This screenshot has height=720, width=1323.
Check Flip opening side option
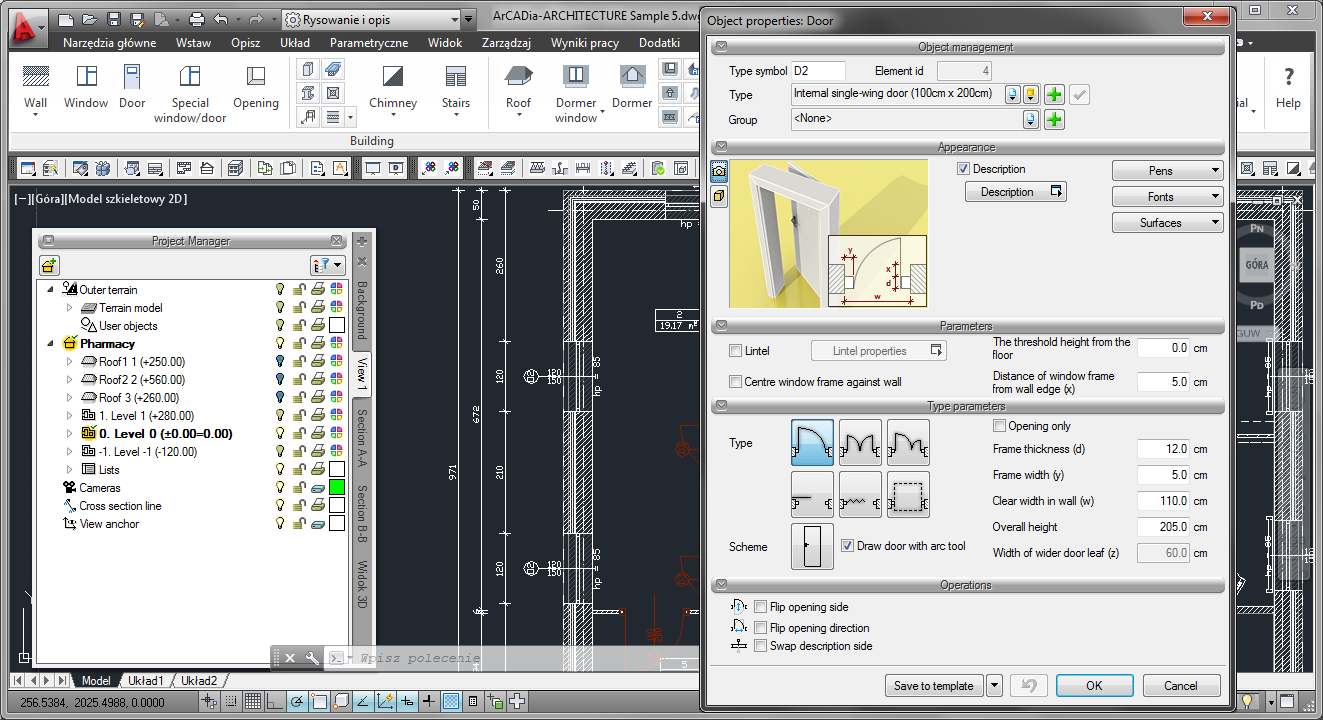tap(761, 607)
